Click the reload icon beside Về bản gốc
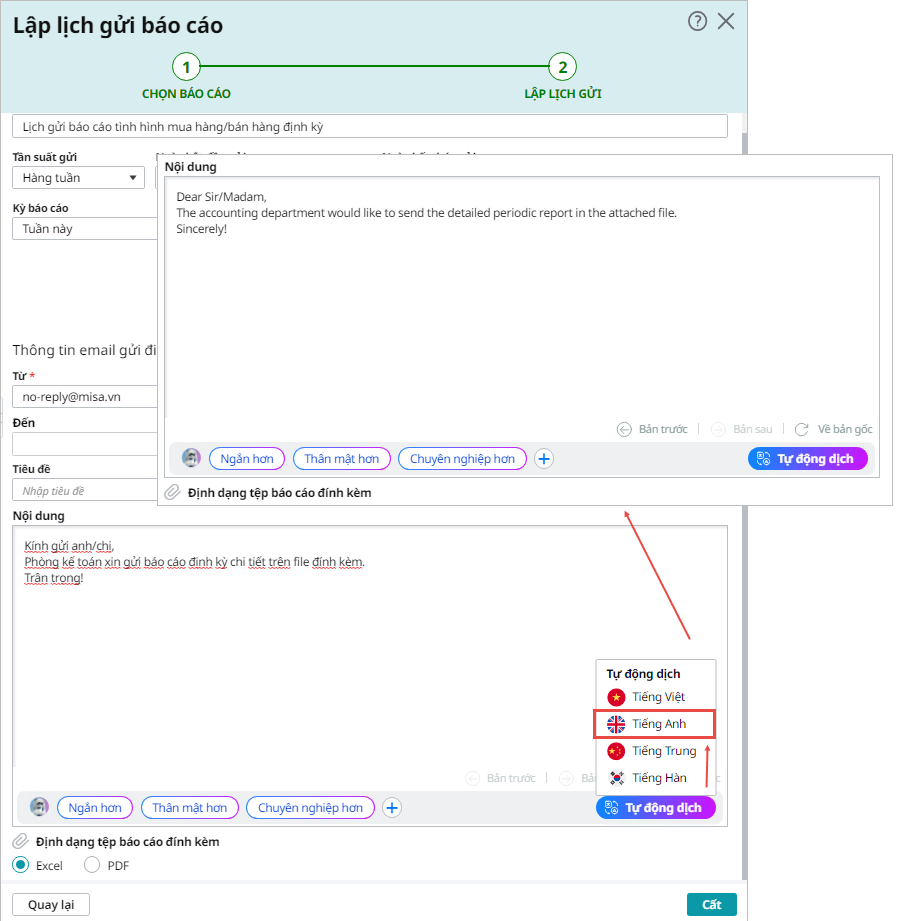Screen dimensions: 901x921 [801, 429]
